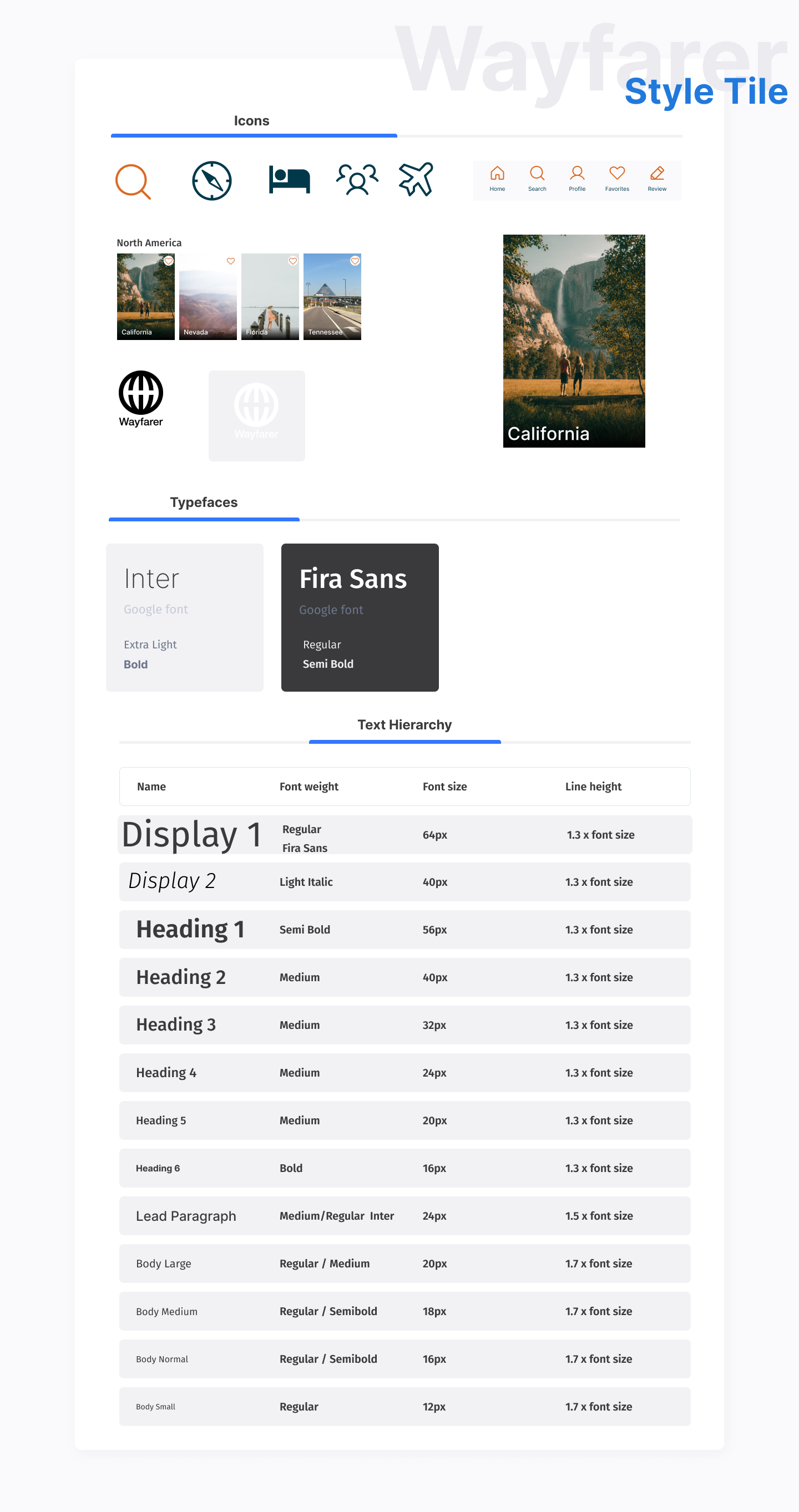Favorite the Florida thumbnail heart
799x1512 pixels.
click(293, 261)
